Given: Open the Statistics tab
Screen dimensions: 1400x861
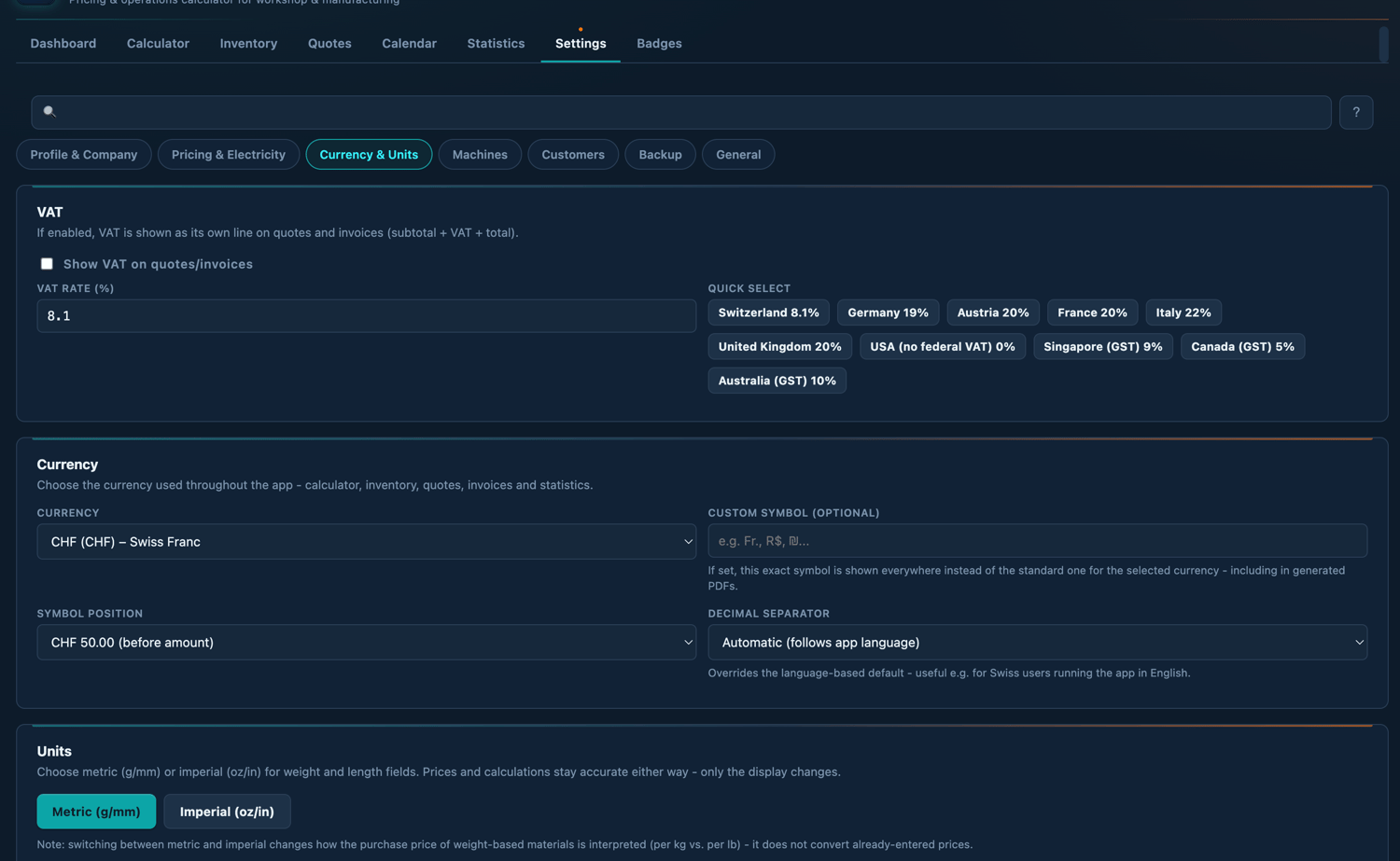Looking at the screenshot, I should [x=496, y=44].
